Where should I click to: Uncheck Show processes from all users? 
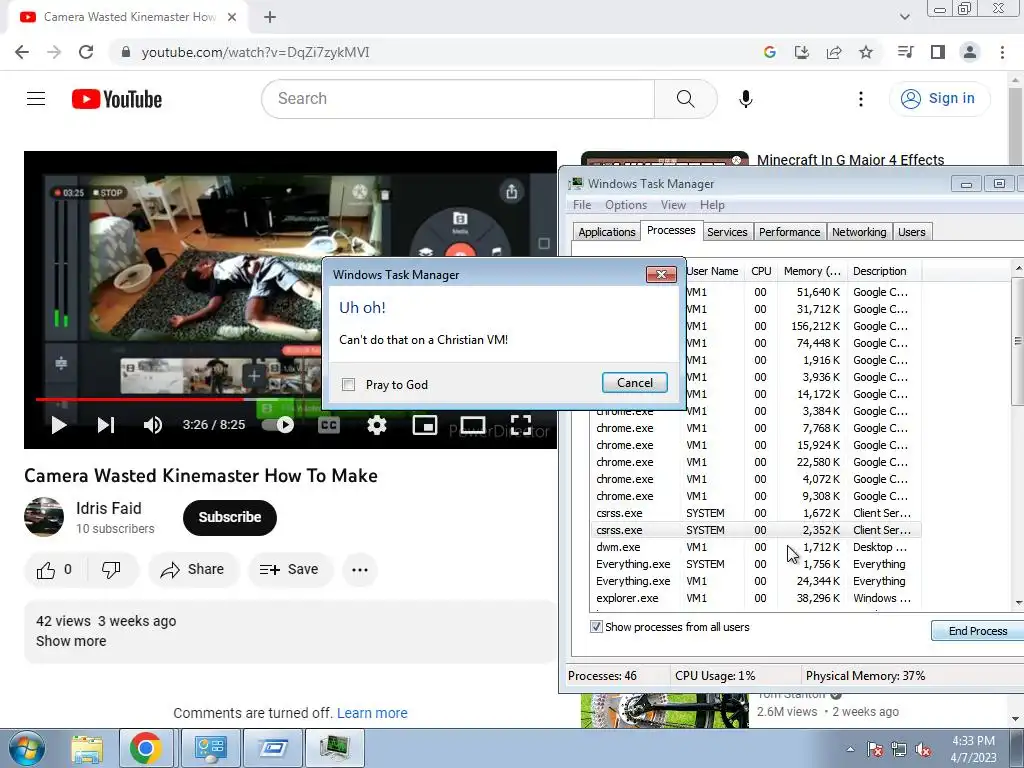596,627
